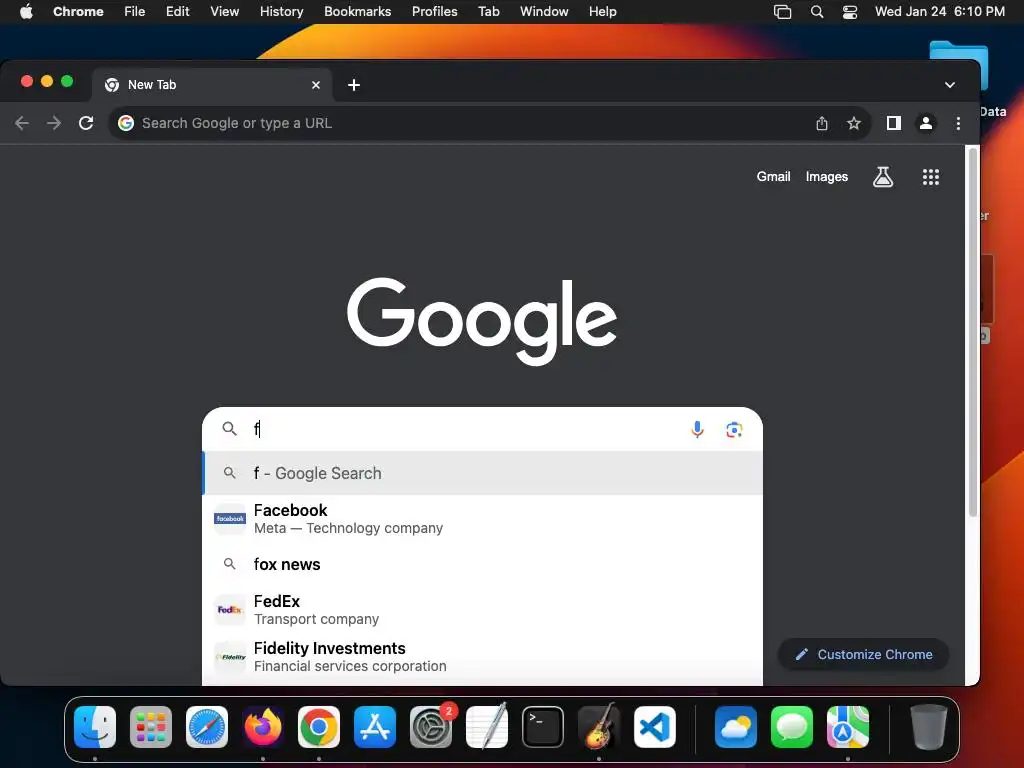
Task: Open the Profiles menu
Action: point(434,12)
